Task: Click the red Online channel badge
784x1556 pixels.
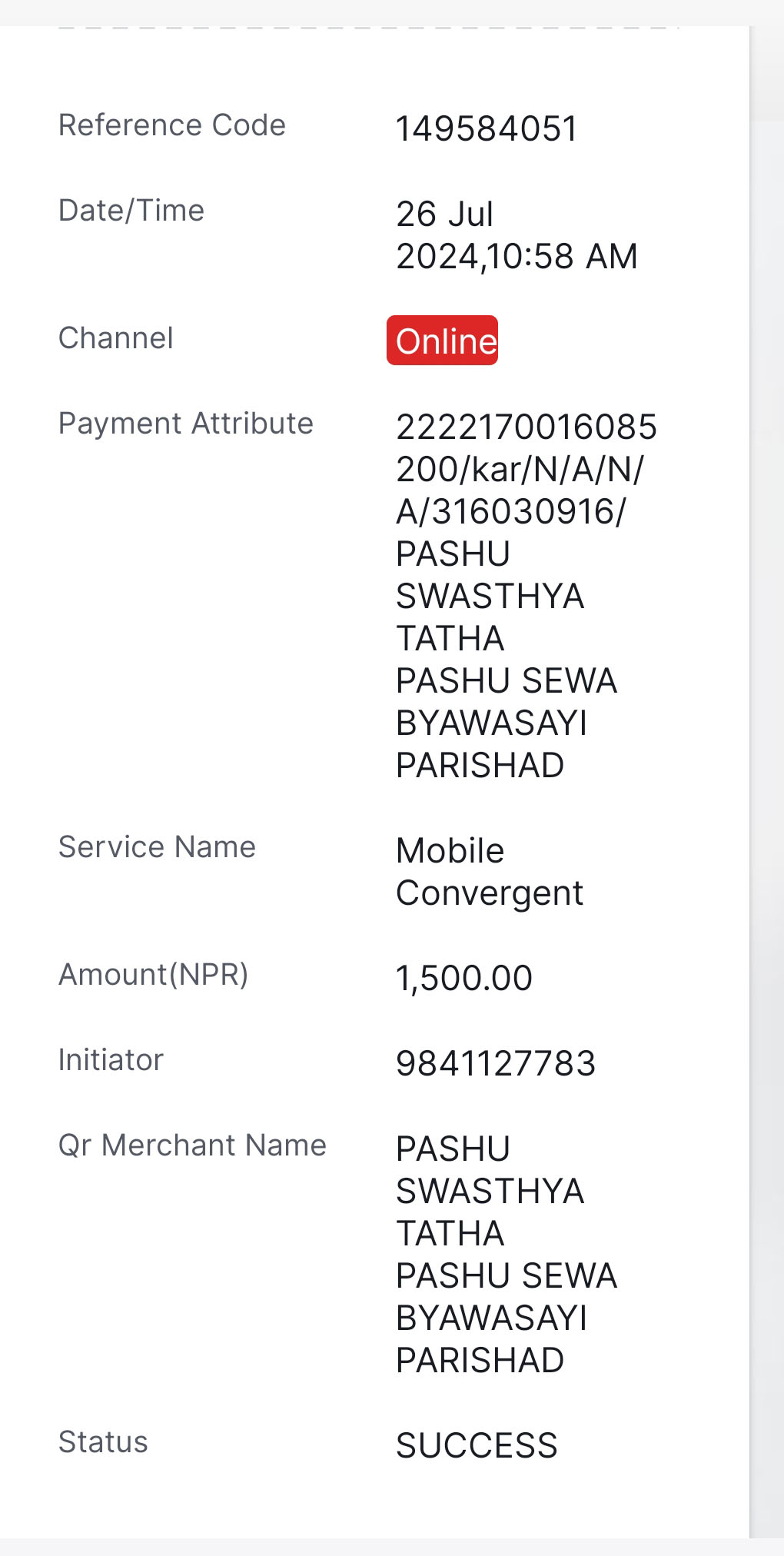Action: click(x=442, y=341)
